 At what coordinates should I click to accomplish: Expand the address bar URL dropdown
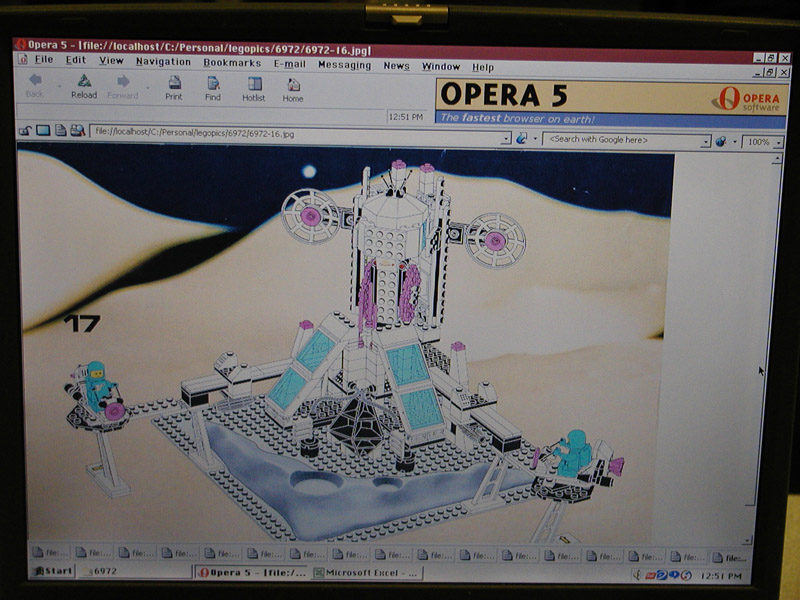[505, 138]
